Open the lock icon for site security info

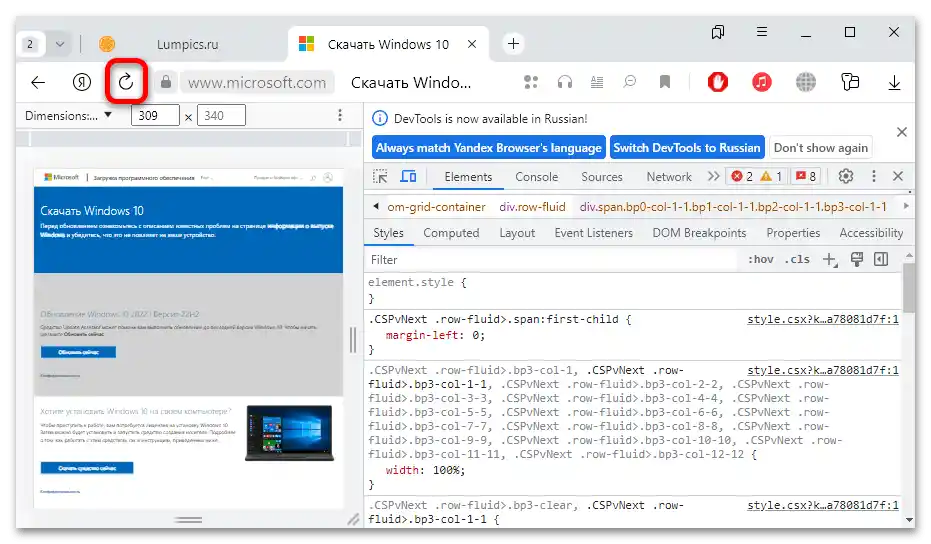pos(166,82)
